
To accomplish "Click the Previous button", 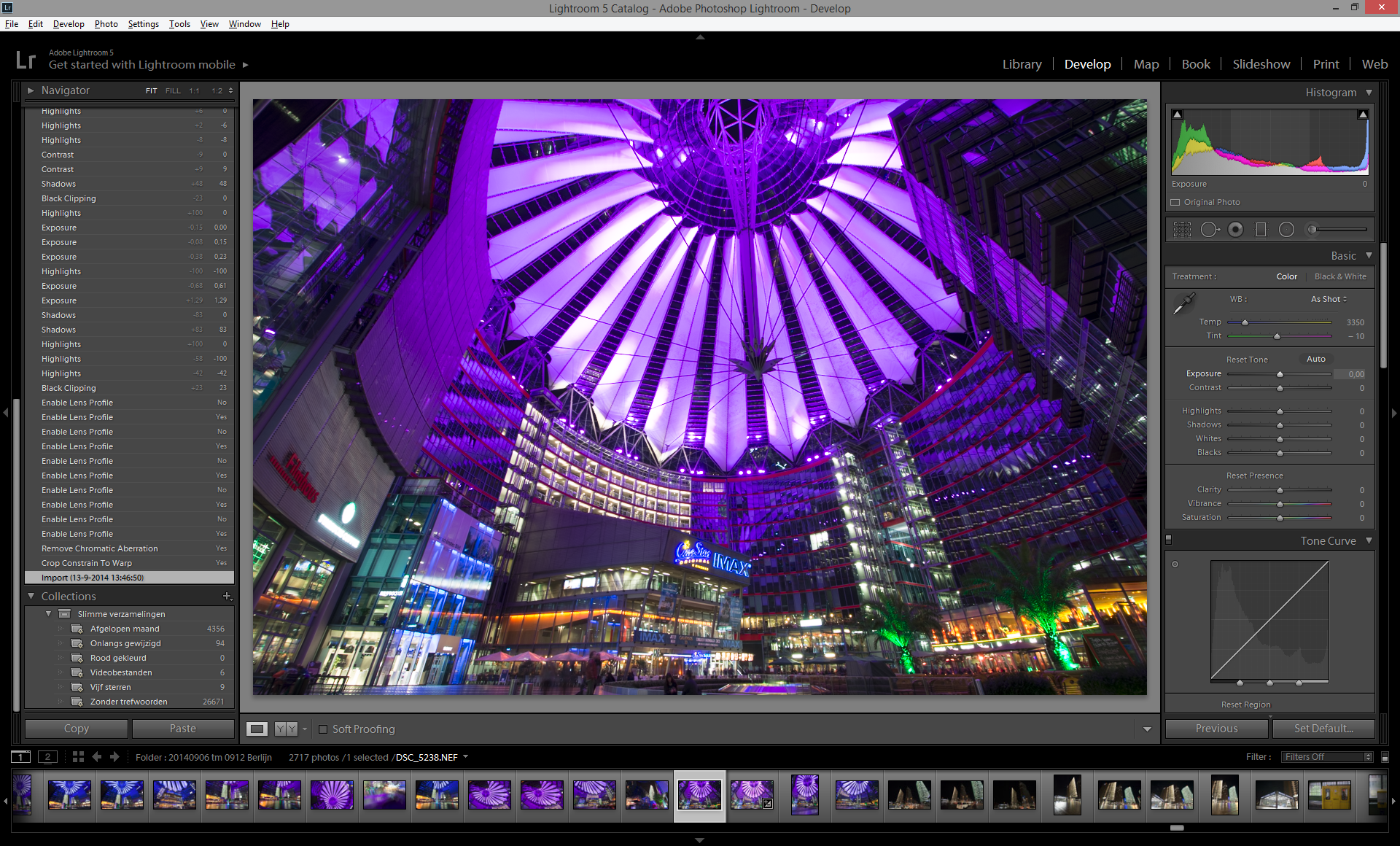I will pyautogui.click(x=1216, y=729).
